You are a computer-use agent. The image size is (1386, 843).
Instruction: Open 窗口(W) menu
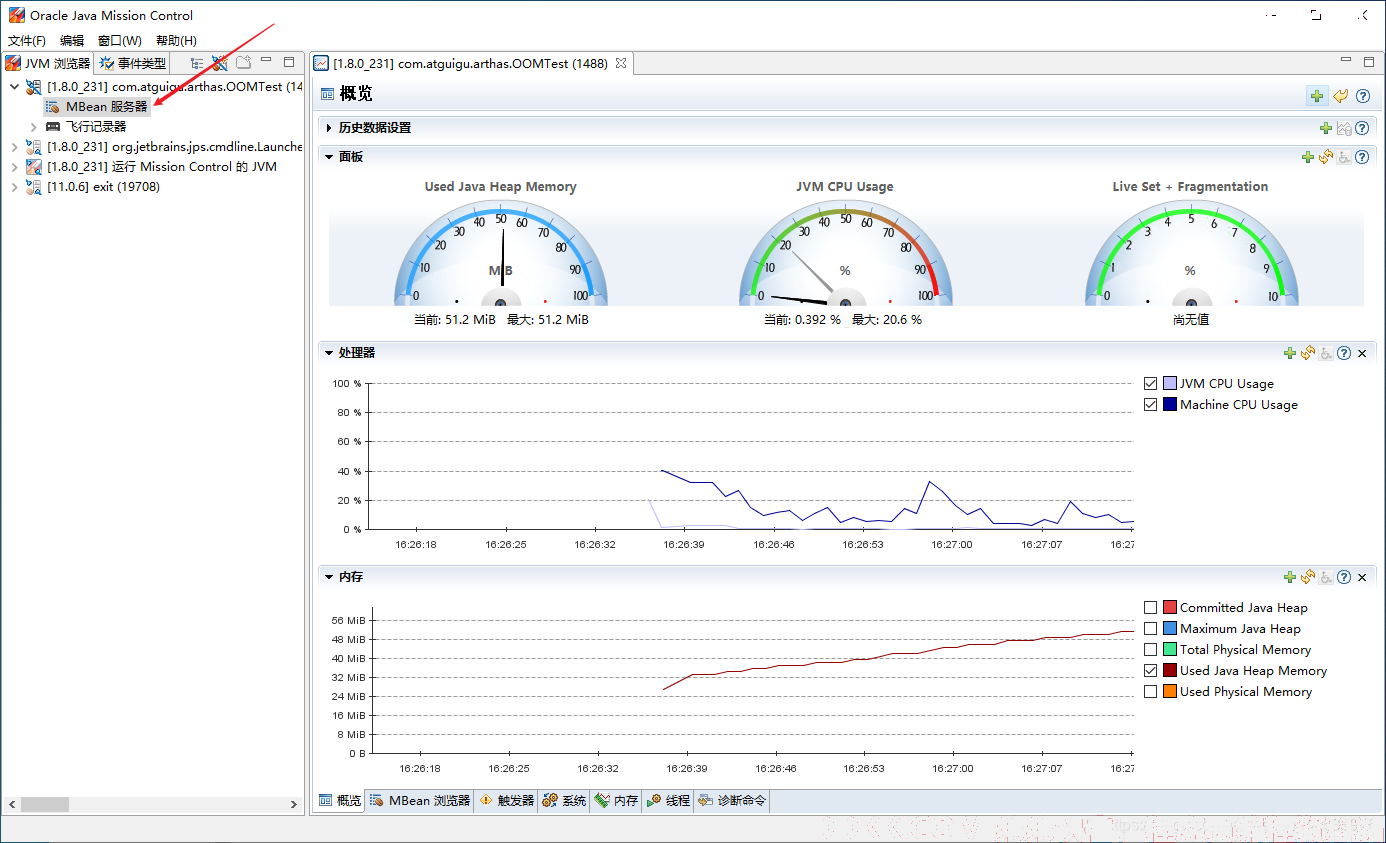tap(120, 40)
